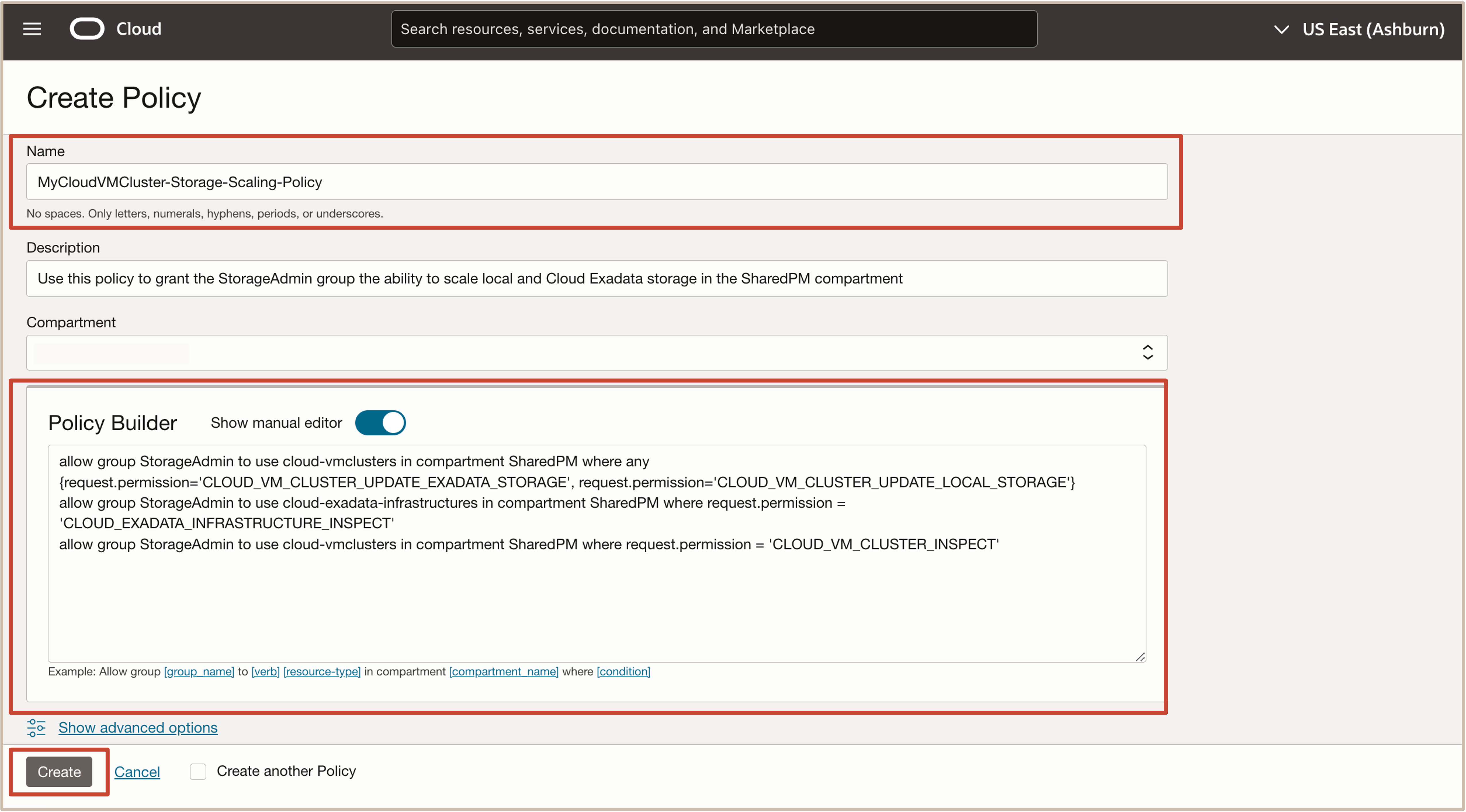Click the [compartment_name] example link
The image size is (1466, 812).
[x=503, y=671]
